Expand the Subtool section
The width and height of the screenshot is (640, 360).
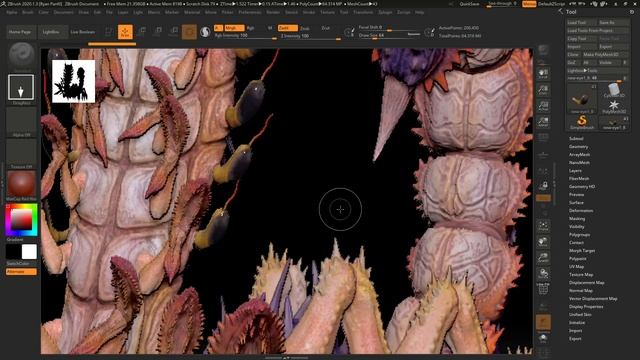tap(576, 139)
